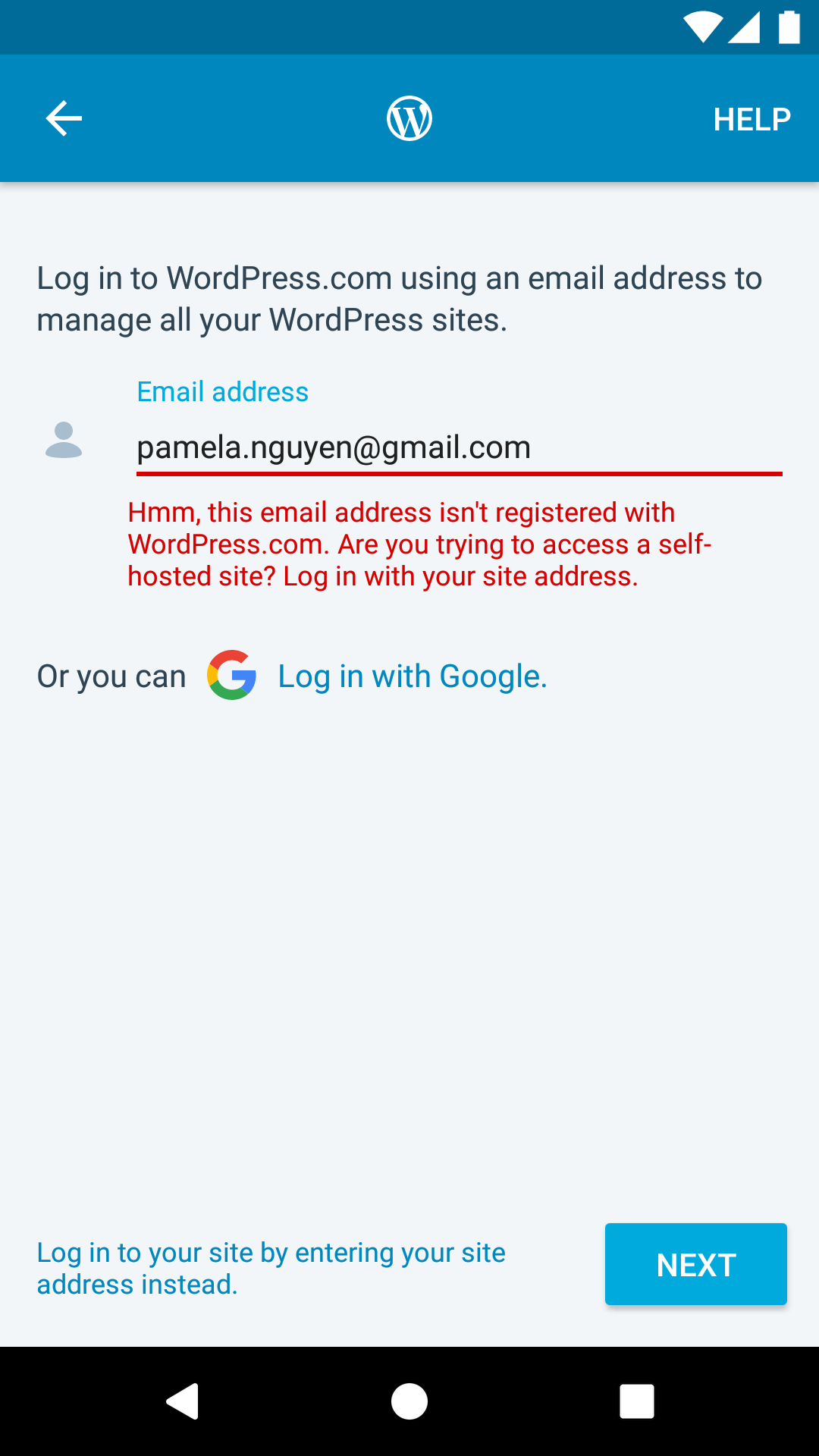Tap the back arrow in header
Screen dimensions: 819x1456
(64, 118)
